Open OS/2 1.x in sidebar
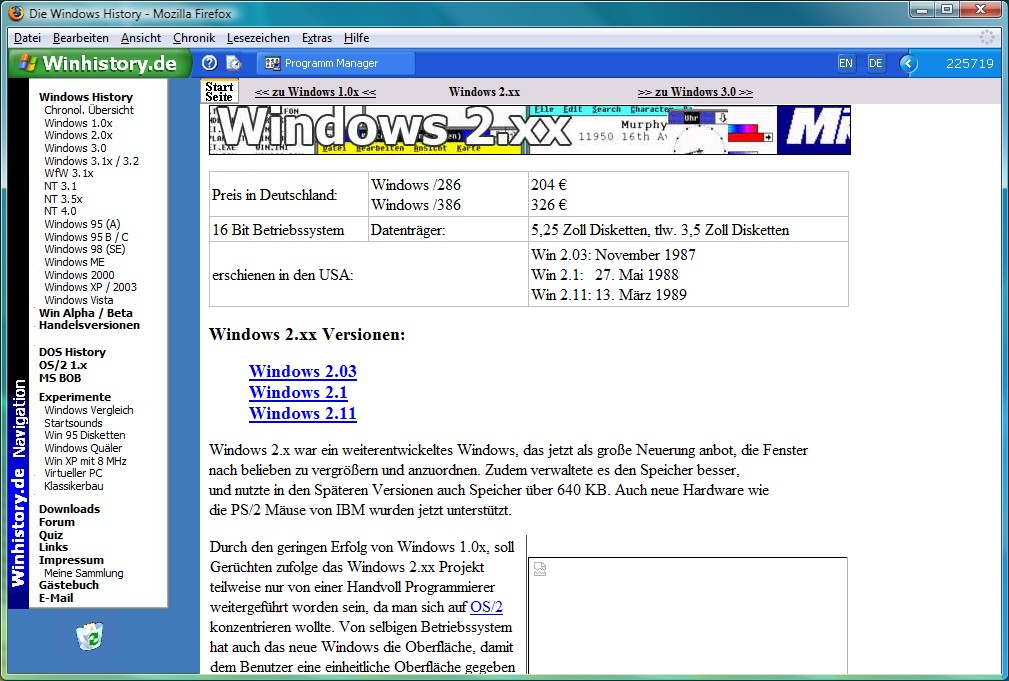Image resolution: width=1009 pixels, height=681 pixels. tap(62, 365)
